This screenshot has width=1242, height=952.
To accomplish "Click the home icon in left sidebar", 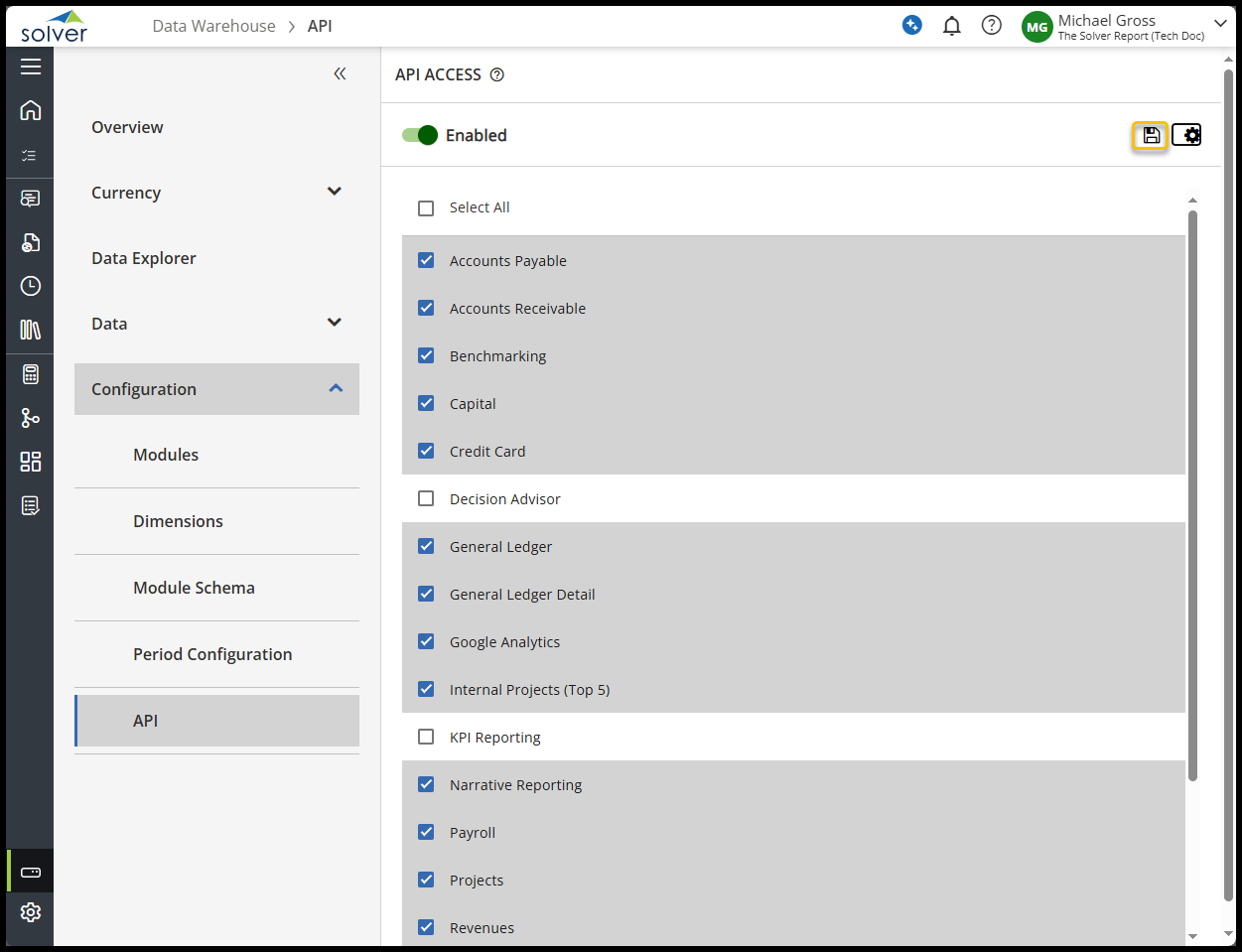I will click(31, 110).
